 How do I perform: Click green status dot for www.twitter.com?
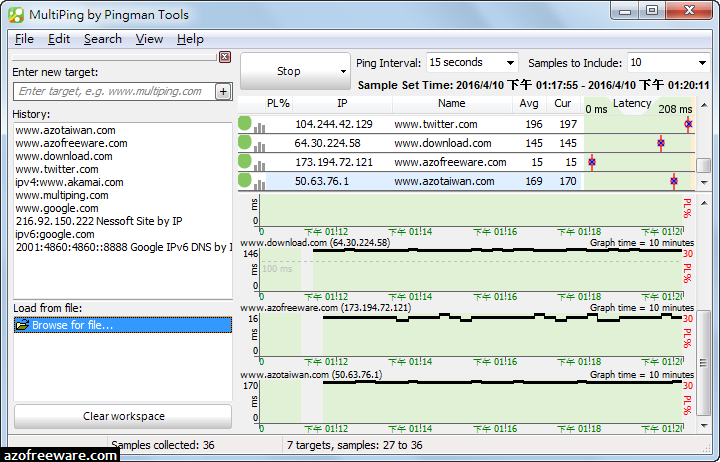pos(245,124)
